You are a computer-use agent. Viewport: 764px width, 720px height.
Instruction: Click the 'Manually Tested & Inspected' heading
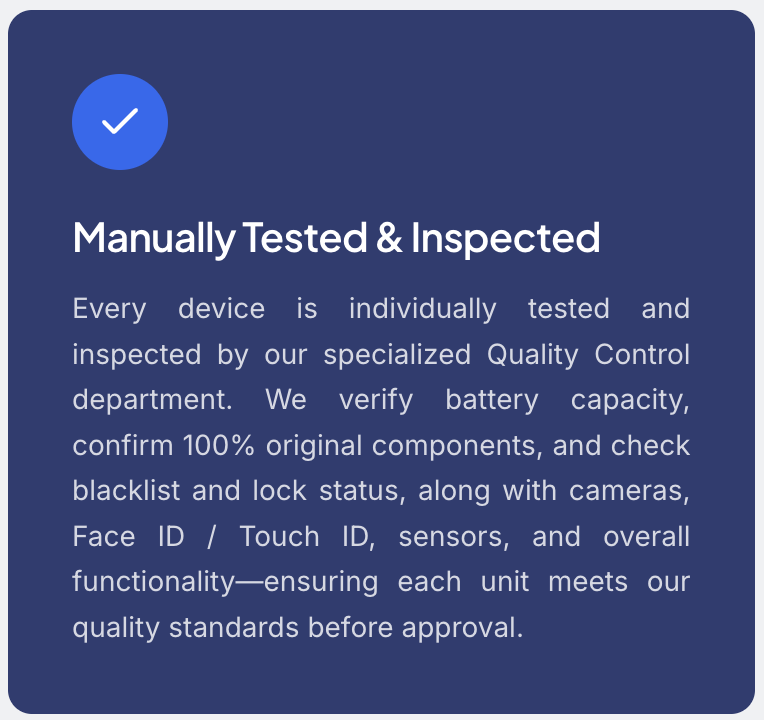tap(336, 238)
